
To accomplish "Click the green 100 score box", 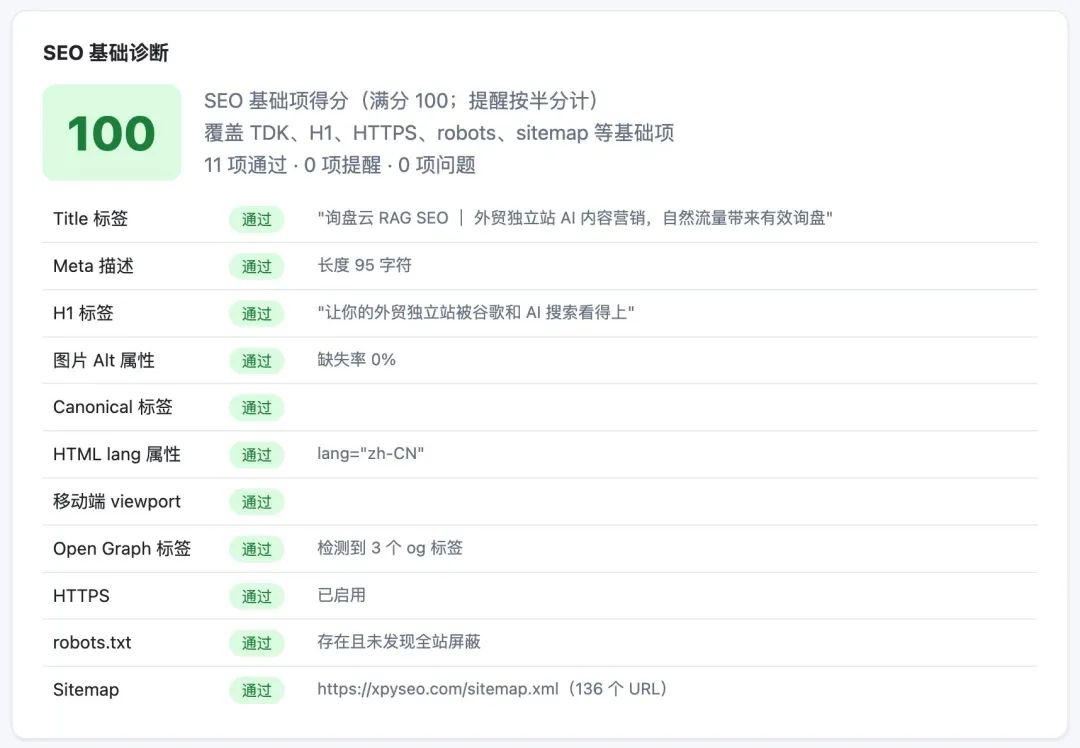I will point(112,132).
